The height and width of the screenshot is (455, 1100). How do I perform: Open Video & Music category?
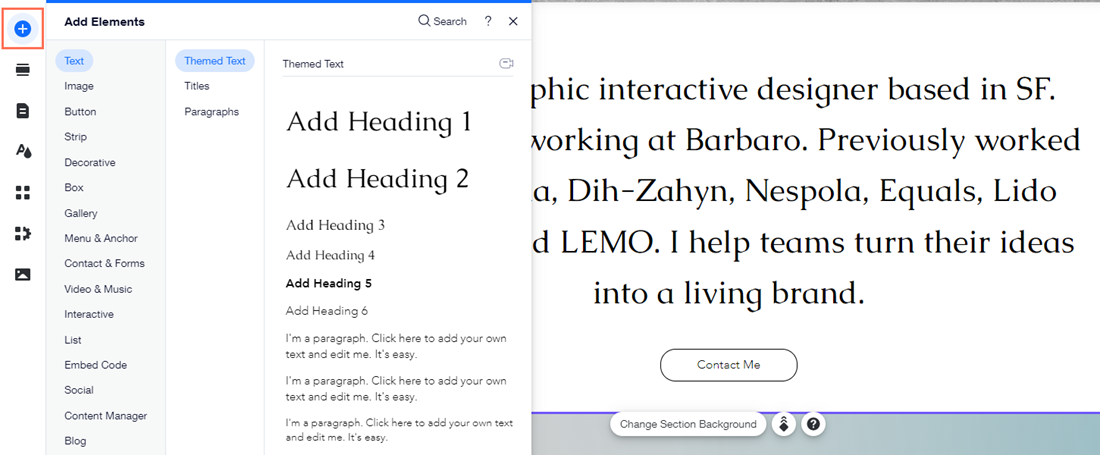click(x=98, y=289)
